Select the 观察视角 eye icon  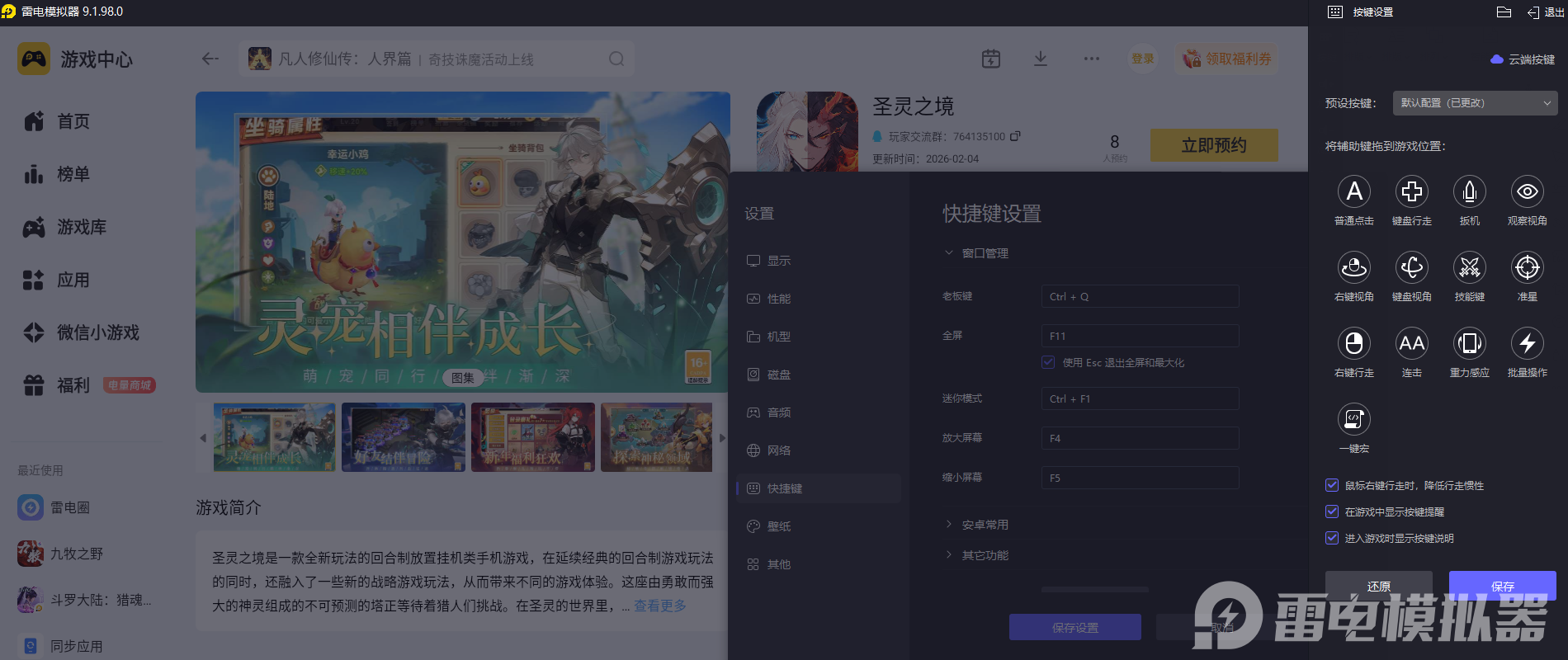[1528, 191]
